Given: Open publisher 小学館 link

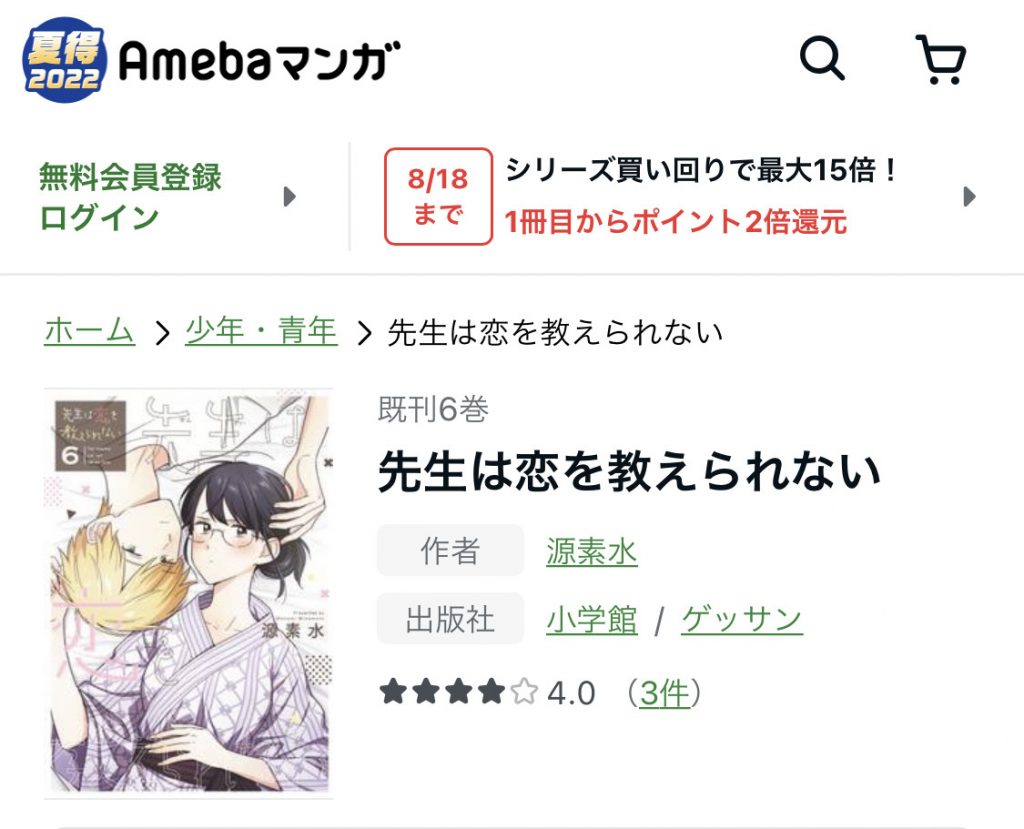Looking at the screenshot, I should click(x=592, y=619).
